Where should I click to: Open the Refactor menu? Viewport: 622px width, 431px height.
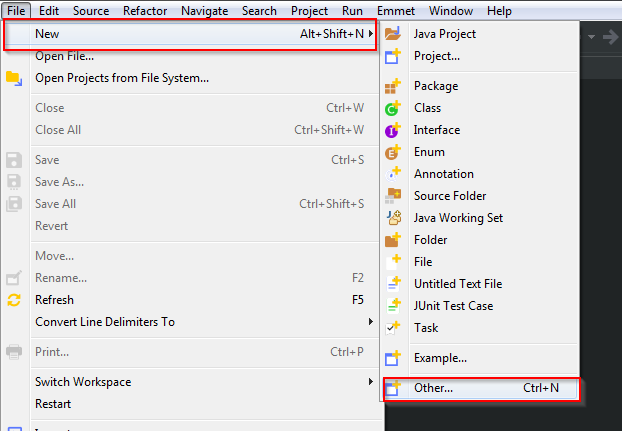point(145,11)
